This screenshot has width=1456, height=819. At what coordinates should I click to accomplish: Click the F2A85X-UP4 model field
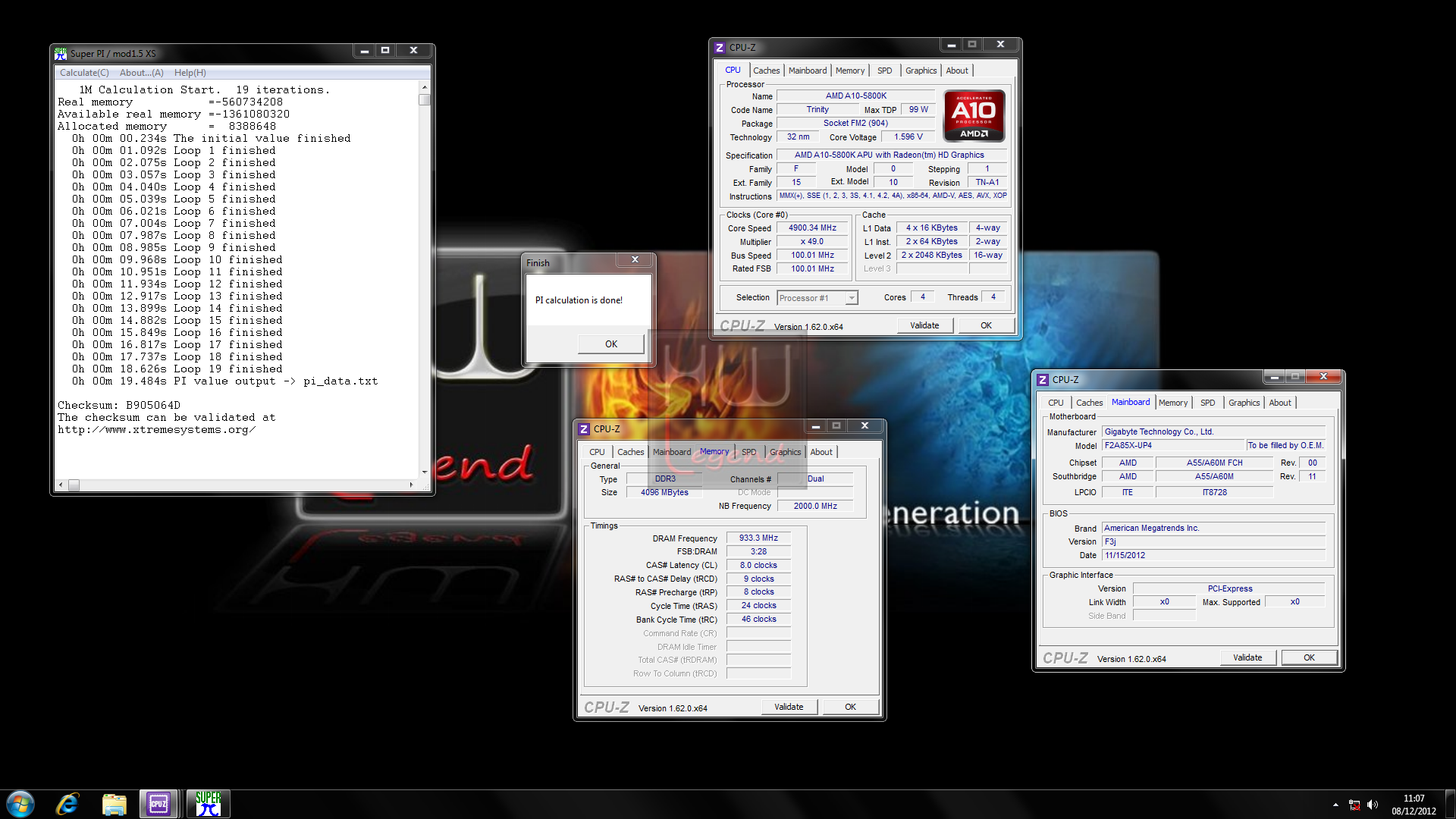(x=1173, y=445)
